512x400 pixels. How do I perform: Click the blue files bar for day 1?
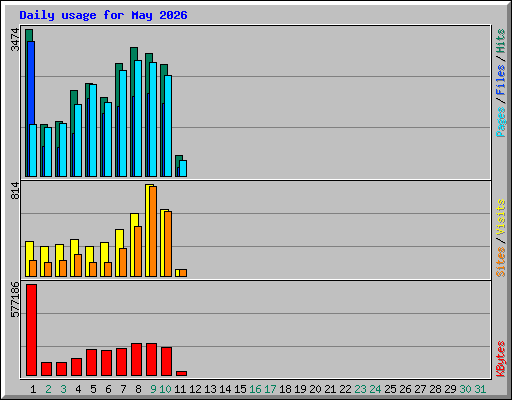[31, 83]
